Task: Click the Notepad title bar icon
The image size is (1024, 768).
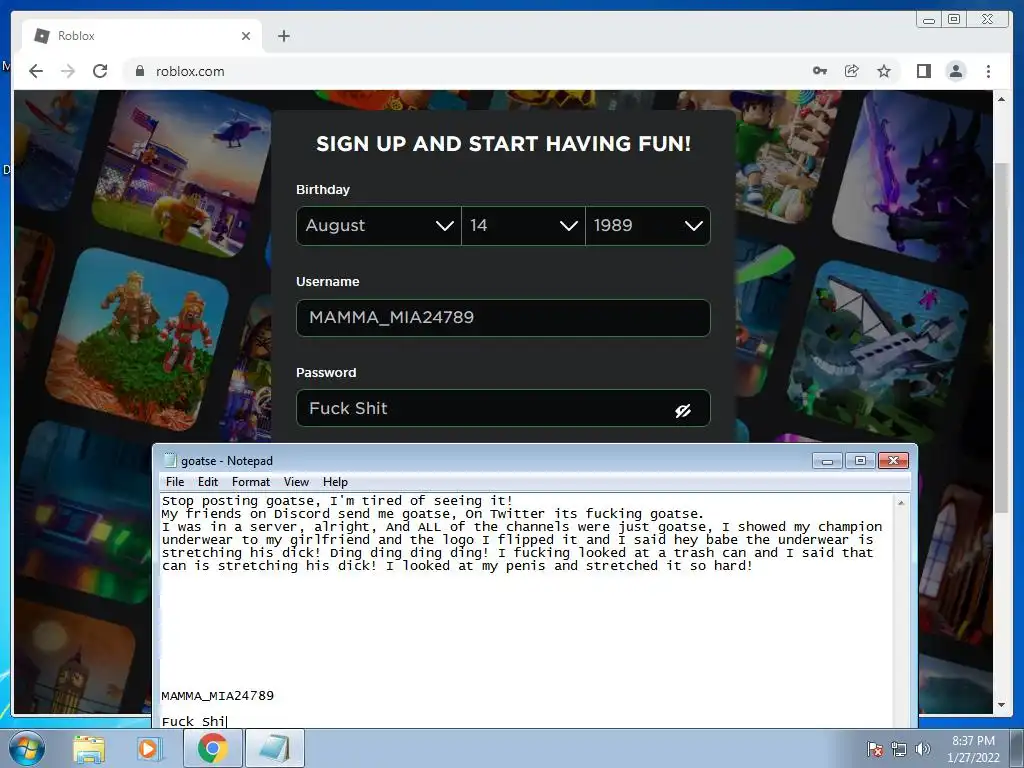Action: (170, 460)
